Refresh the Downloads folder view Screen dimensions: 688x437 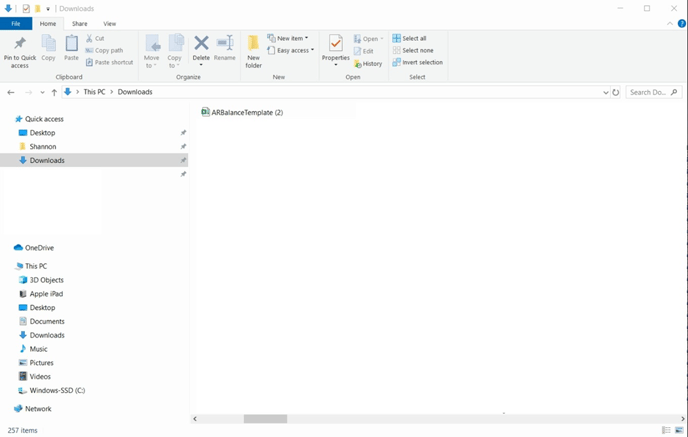click(x=616, y=92)
